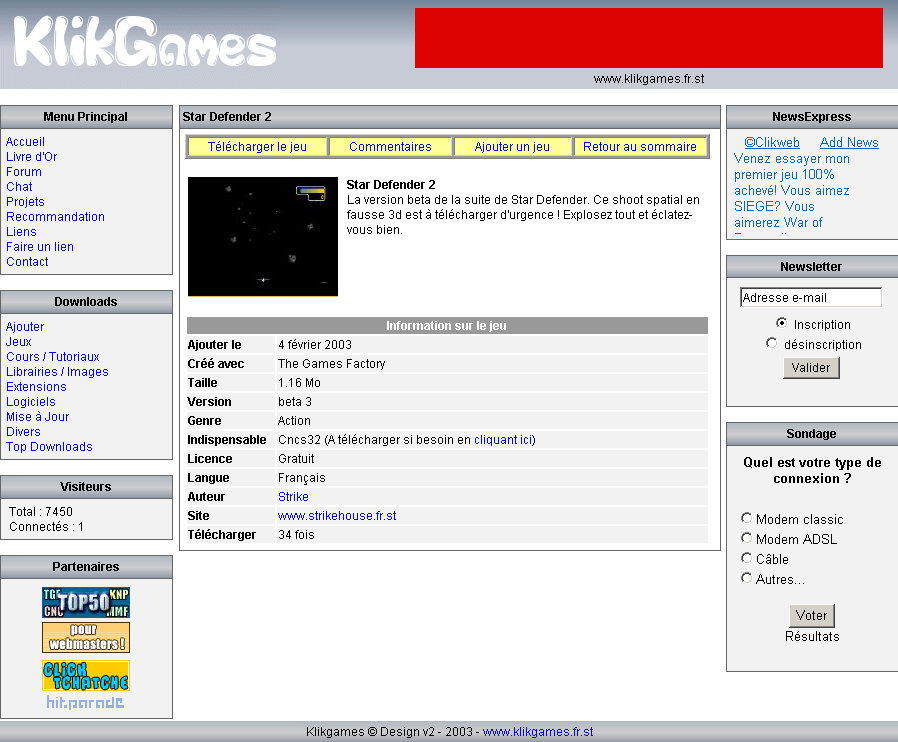Click the 34 fois download count
898x742 pixels.
coord(296,535)
